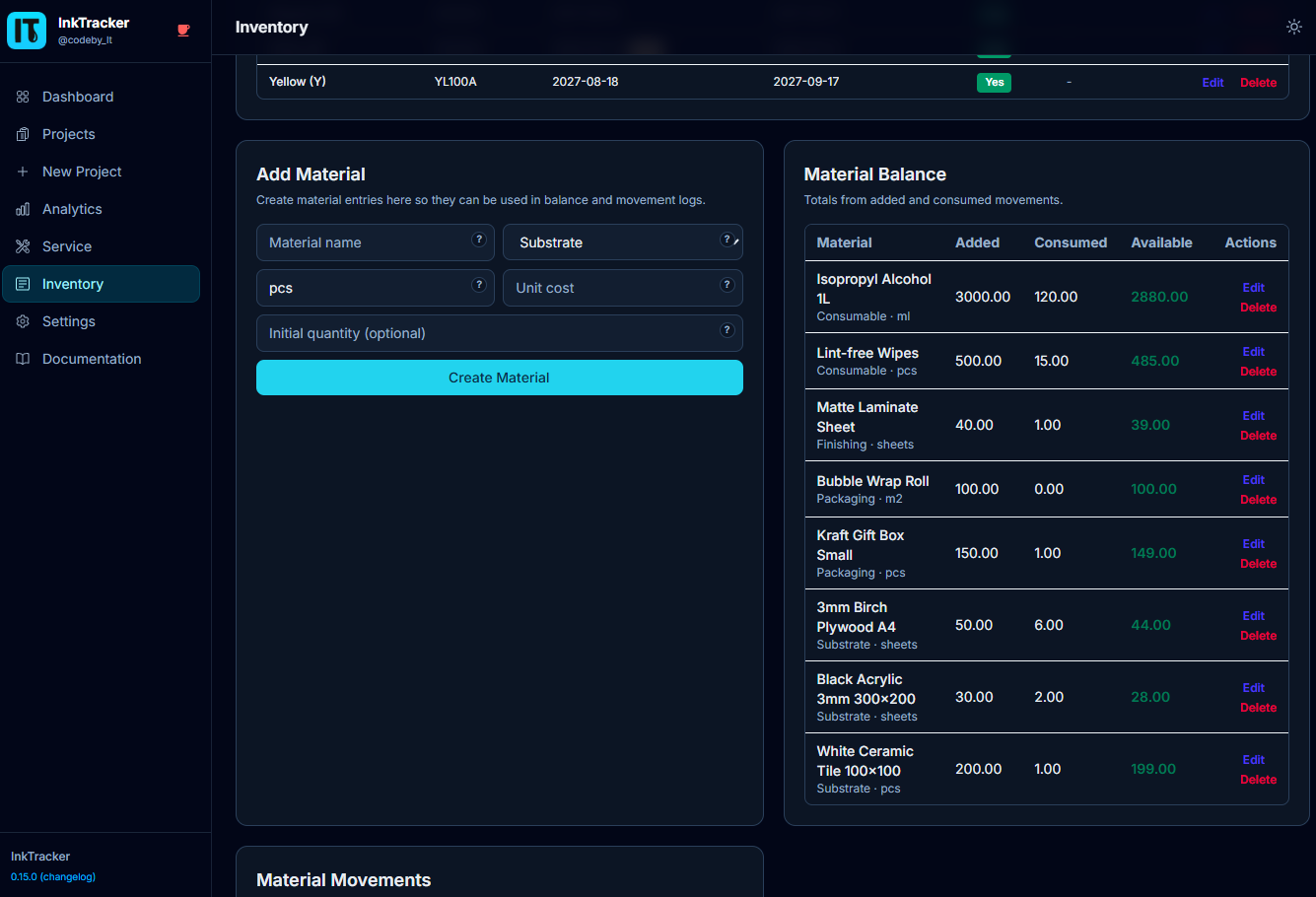1316x897 pixels.
Task: Click the 3000.00 added value
Action: point(983,297)
